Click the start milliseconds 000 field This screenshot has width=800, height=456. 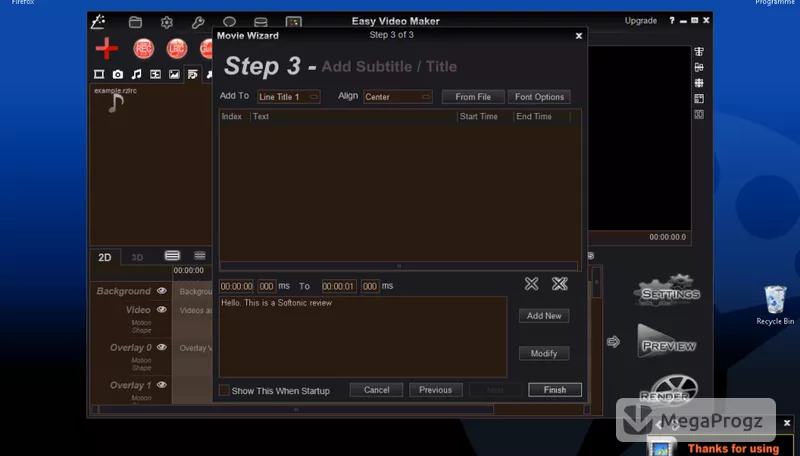tap(266, 286)
